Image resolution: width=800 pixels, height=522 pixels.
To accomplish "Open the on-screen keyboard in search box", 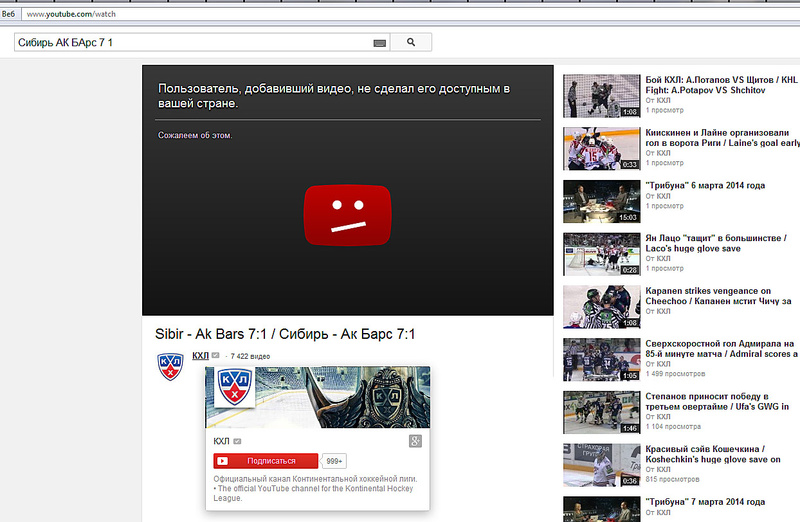I will (x=379, y=43).
